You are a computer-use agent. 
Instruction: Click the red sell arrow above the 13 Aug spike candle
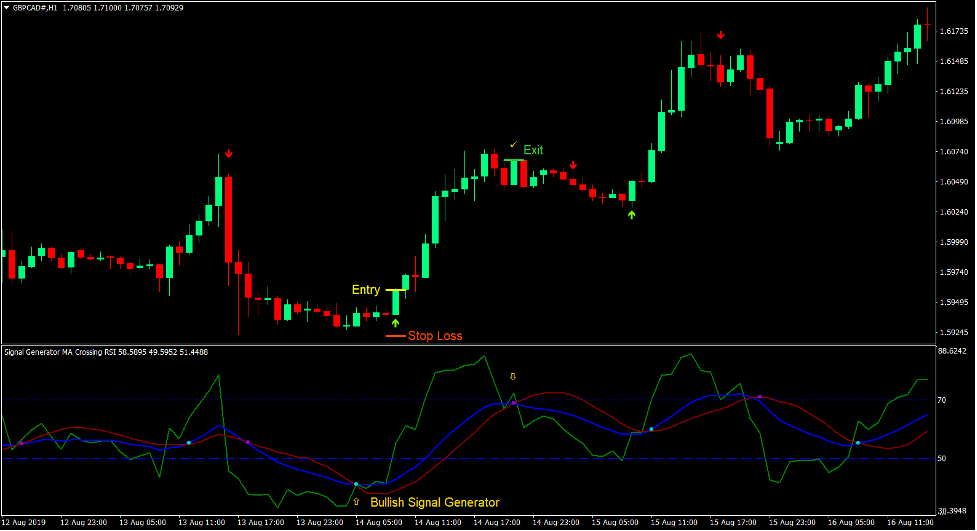(229, 154)
